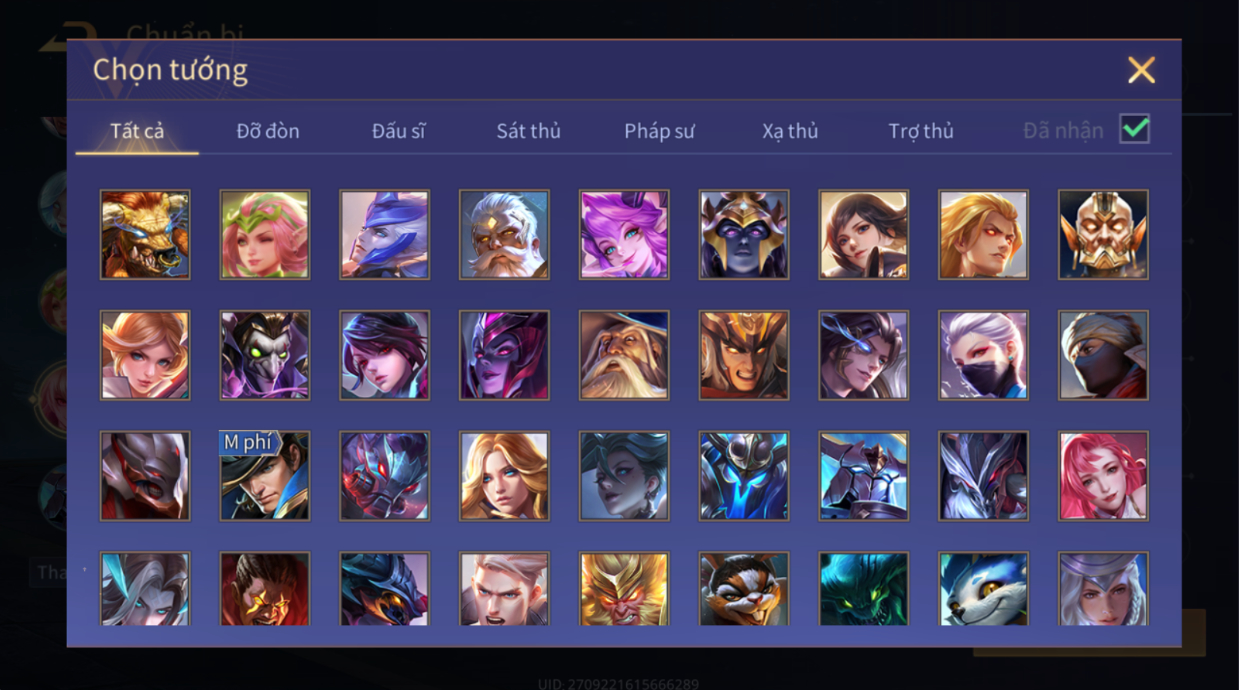
Task: Choose the golden bald armored hero
Action: point(1103,234)
